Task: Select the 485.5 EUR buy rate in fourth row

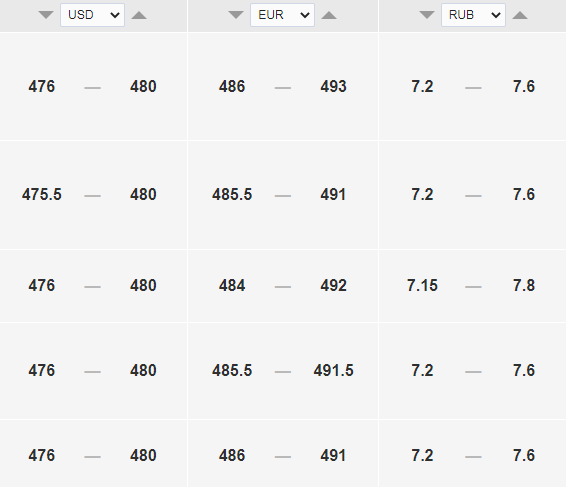Action: tap(232, 370)
